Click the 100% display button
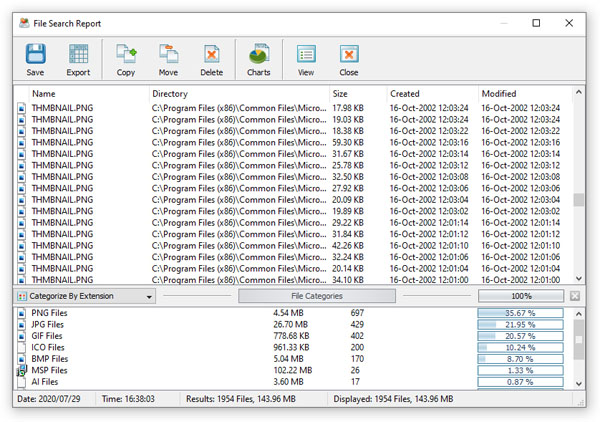Screen dimensions: 600x422 point(521,296)
